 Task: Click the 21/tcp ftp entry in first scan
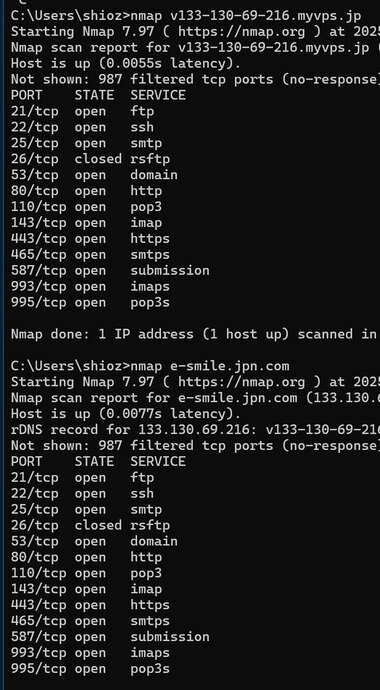[82, 111]
